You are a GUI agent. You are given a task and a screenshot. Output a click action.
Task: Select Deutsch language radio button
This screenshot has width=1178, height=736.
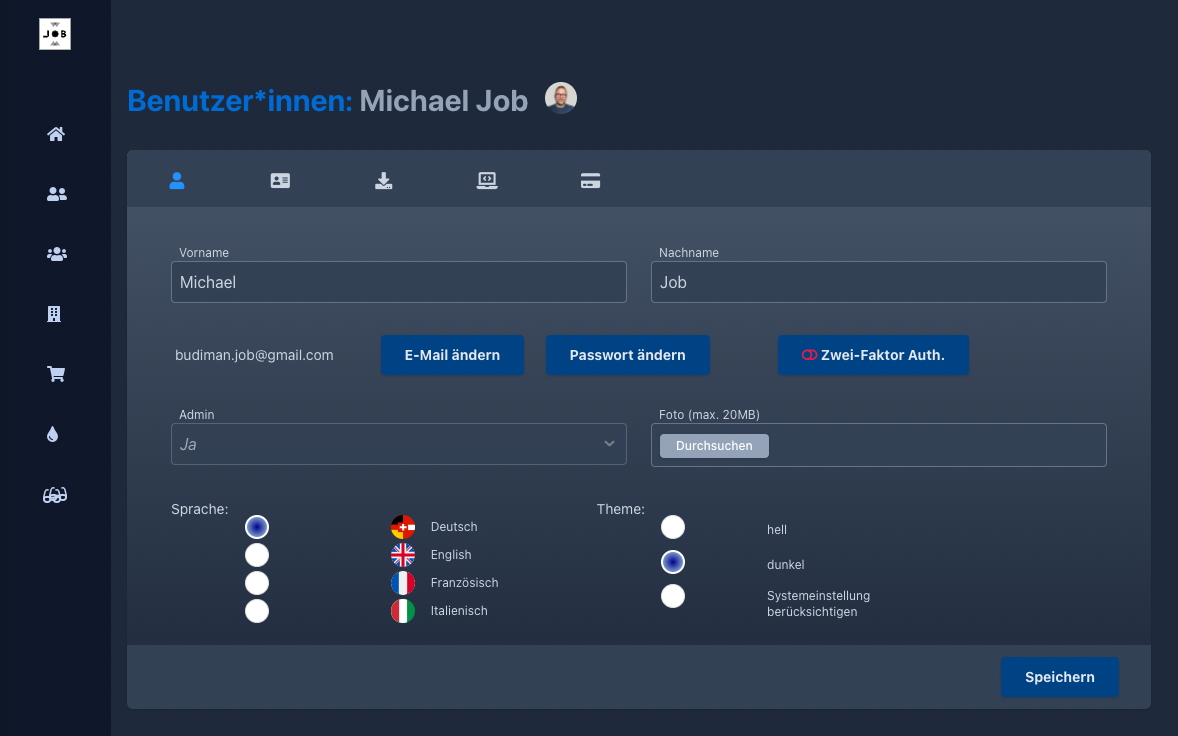pos(257,527)
